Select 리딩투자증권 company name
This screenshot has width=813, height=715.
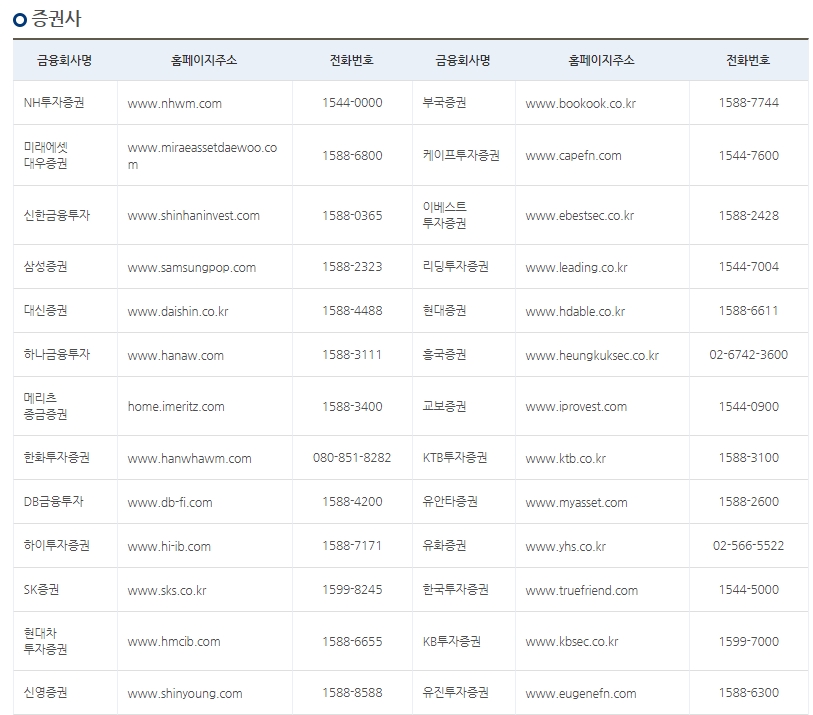click(455, 267)
